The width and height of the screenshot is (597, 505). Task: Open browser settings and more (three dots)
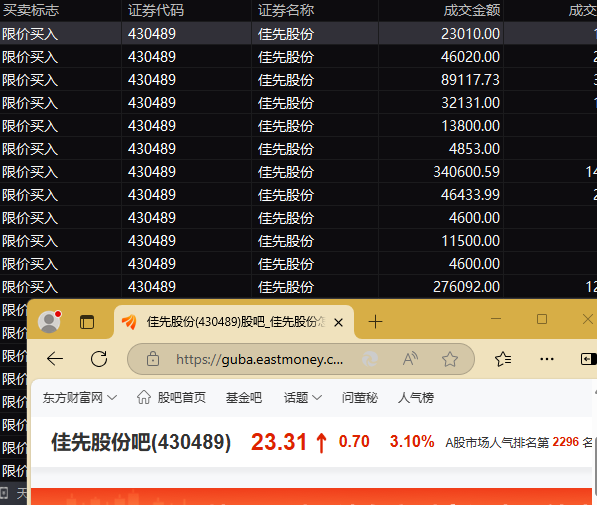click(547, 359)
